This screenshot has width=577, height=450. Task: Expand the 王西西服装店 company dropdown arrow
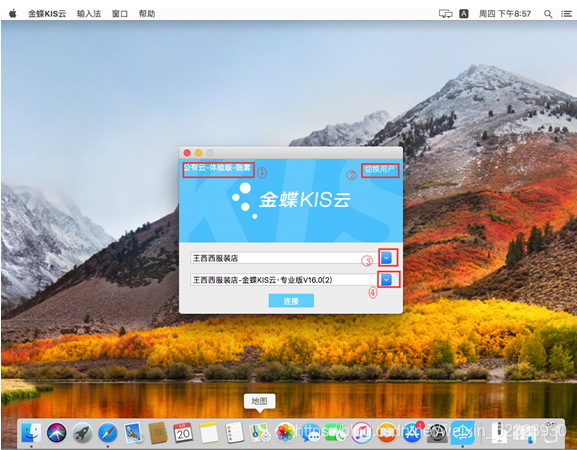click(386, 258)
